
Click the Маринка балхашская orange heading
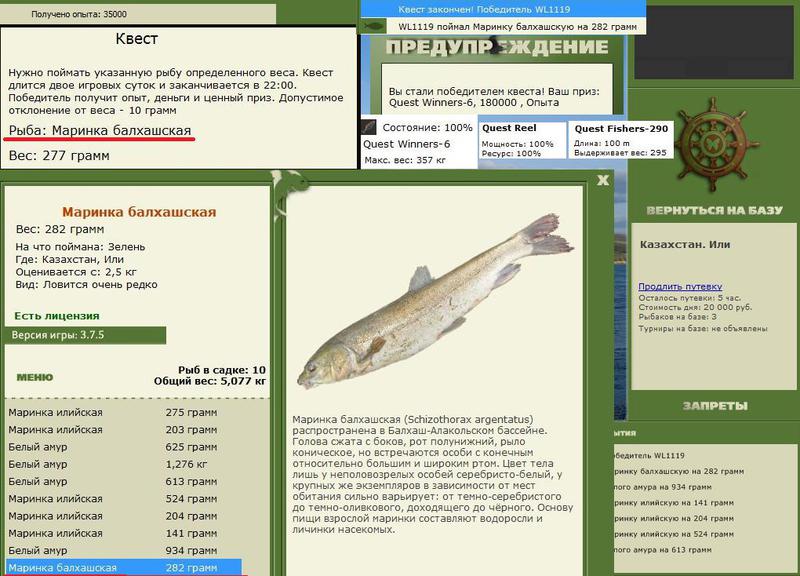coord(139,212)
